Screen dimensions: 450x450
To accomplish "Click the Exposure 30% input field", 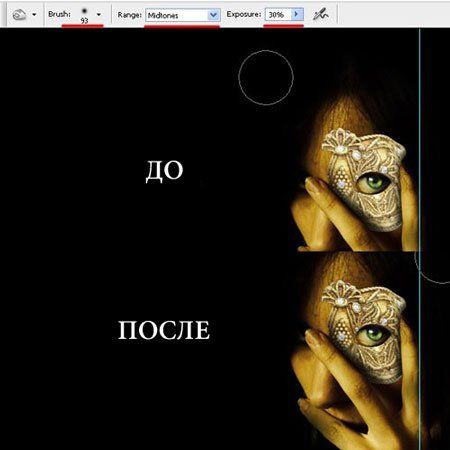I will pyautogui.click(x=279, y=14).
